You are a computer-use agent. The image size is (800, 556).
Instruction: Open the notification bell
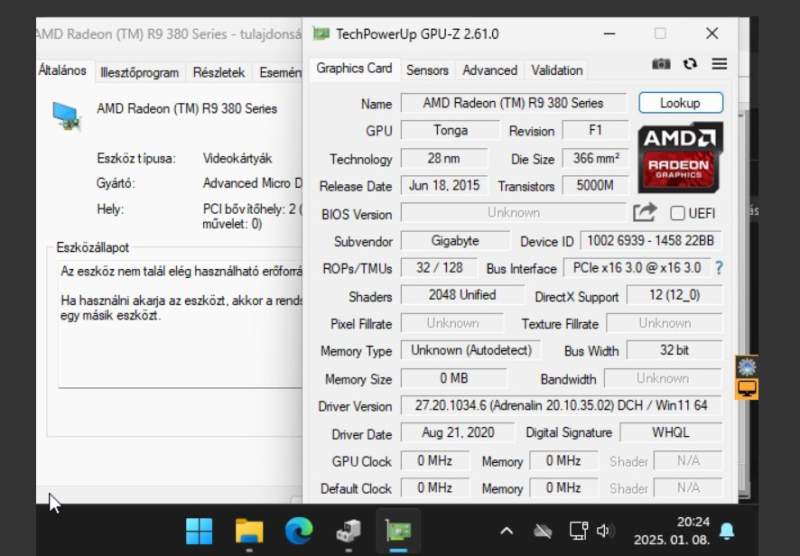coord(727,532)
